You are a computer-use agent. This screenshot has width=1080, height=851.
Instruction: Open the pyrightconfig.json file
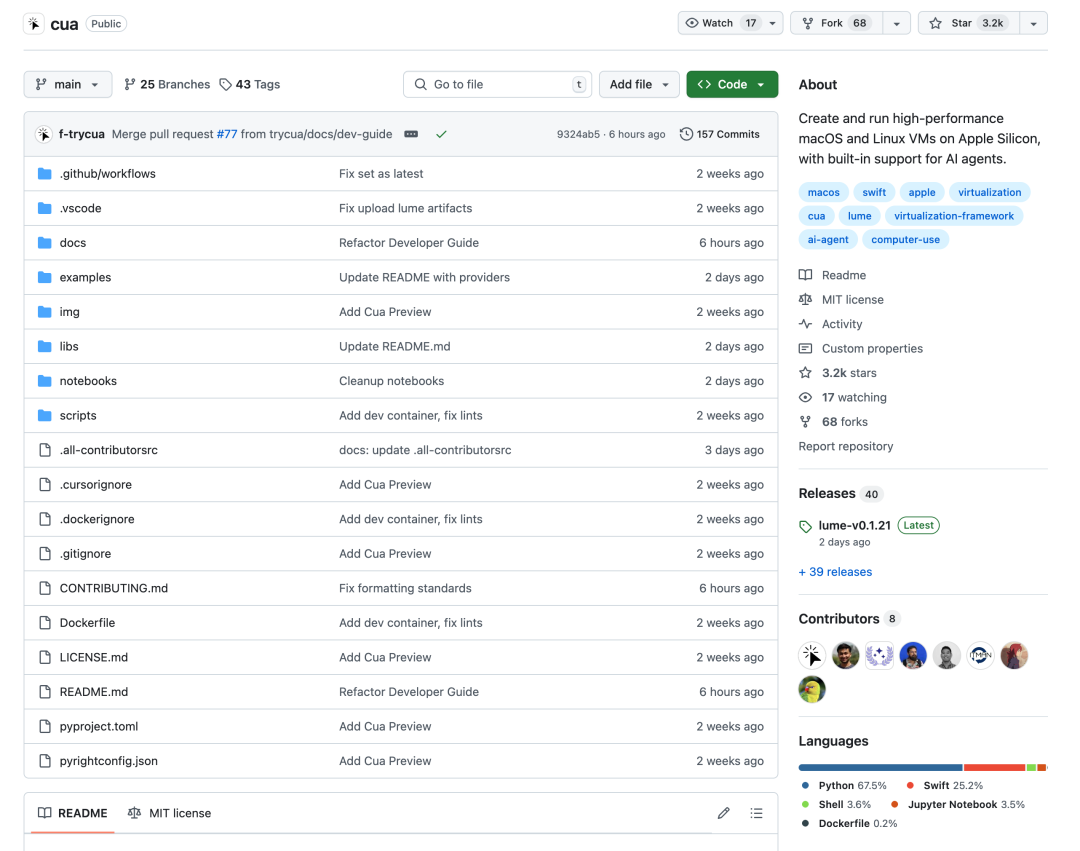tap(109, 761)
